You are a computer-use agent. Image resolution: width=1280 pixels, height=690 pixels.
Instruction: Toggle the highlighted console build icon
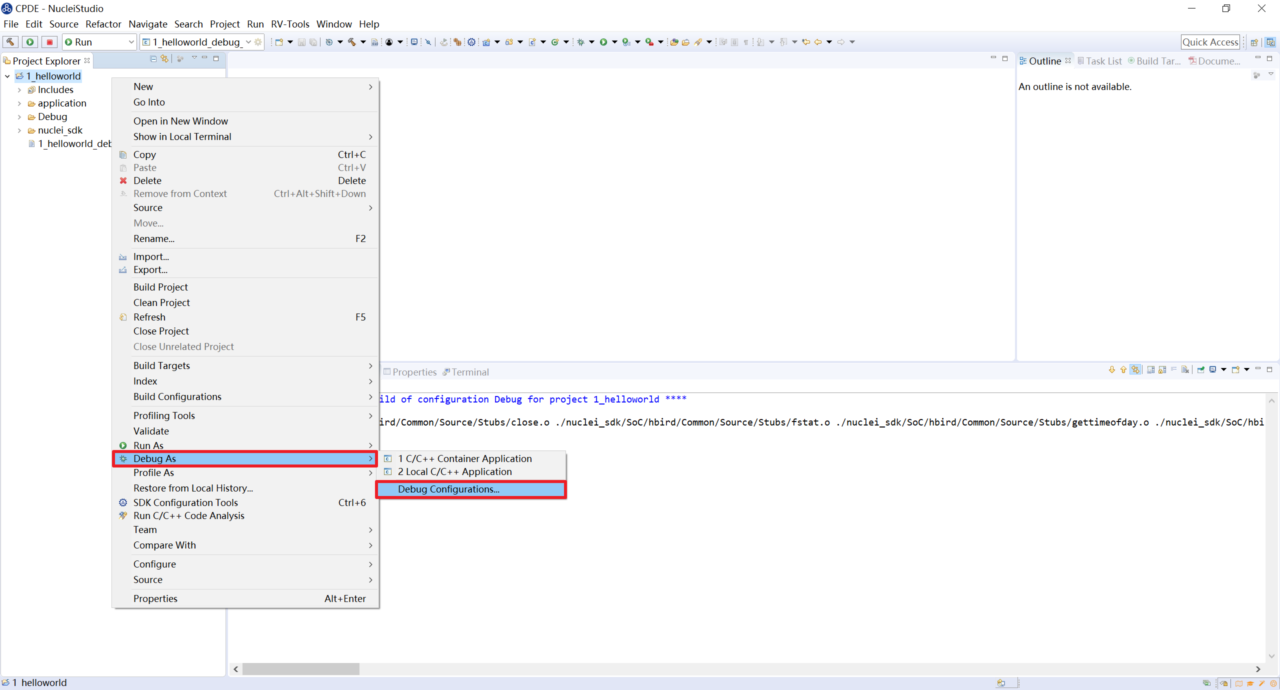pyautogui.click(x=1136, y=370)
